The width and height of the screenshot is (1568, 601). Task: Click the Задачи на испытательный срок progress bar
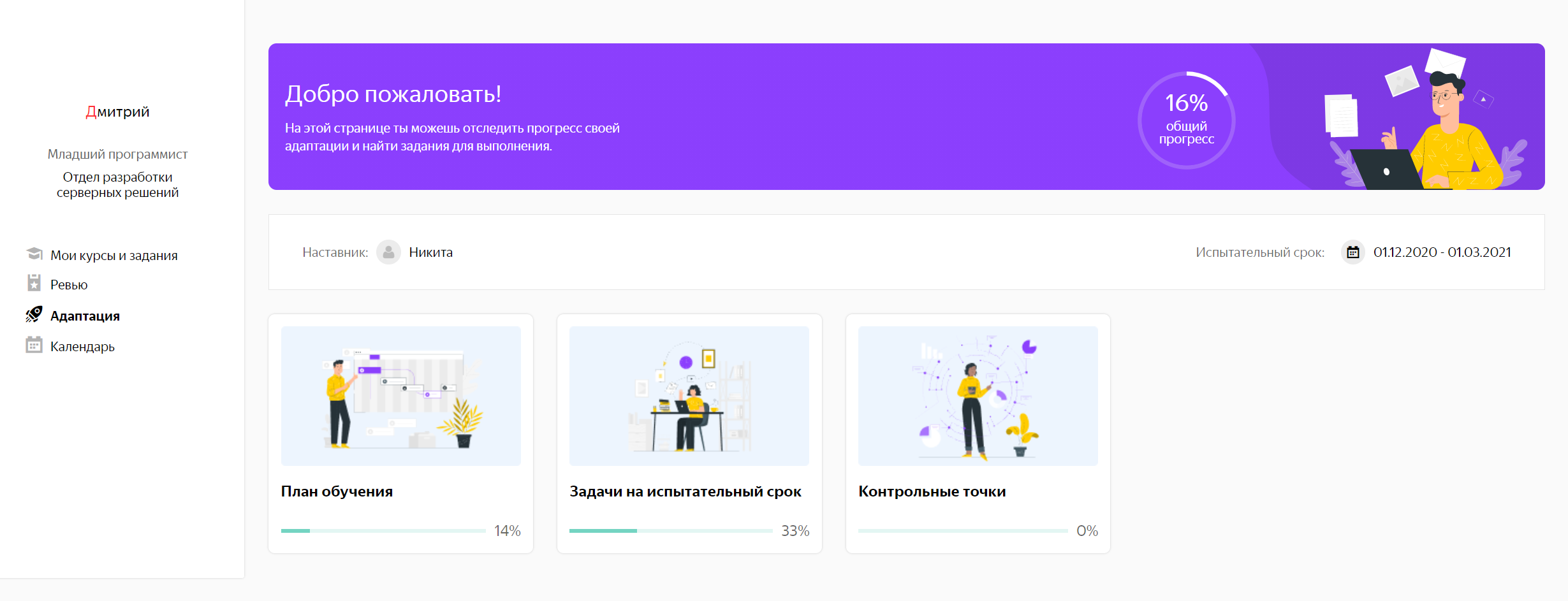pos(671,531)
